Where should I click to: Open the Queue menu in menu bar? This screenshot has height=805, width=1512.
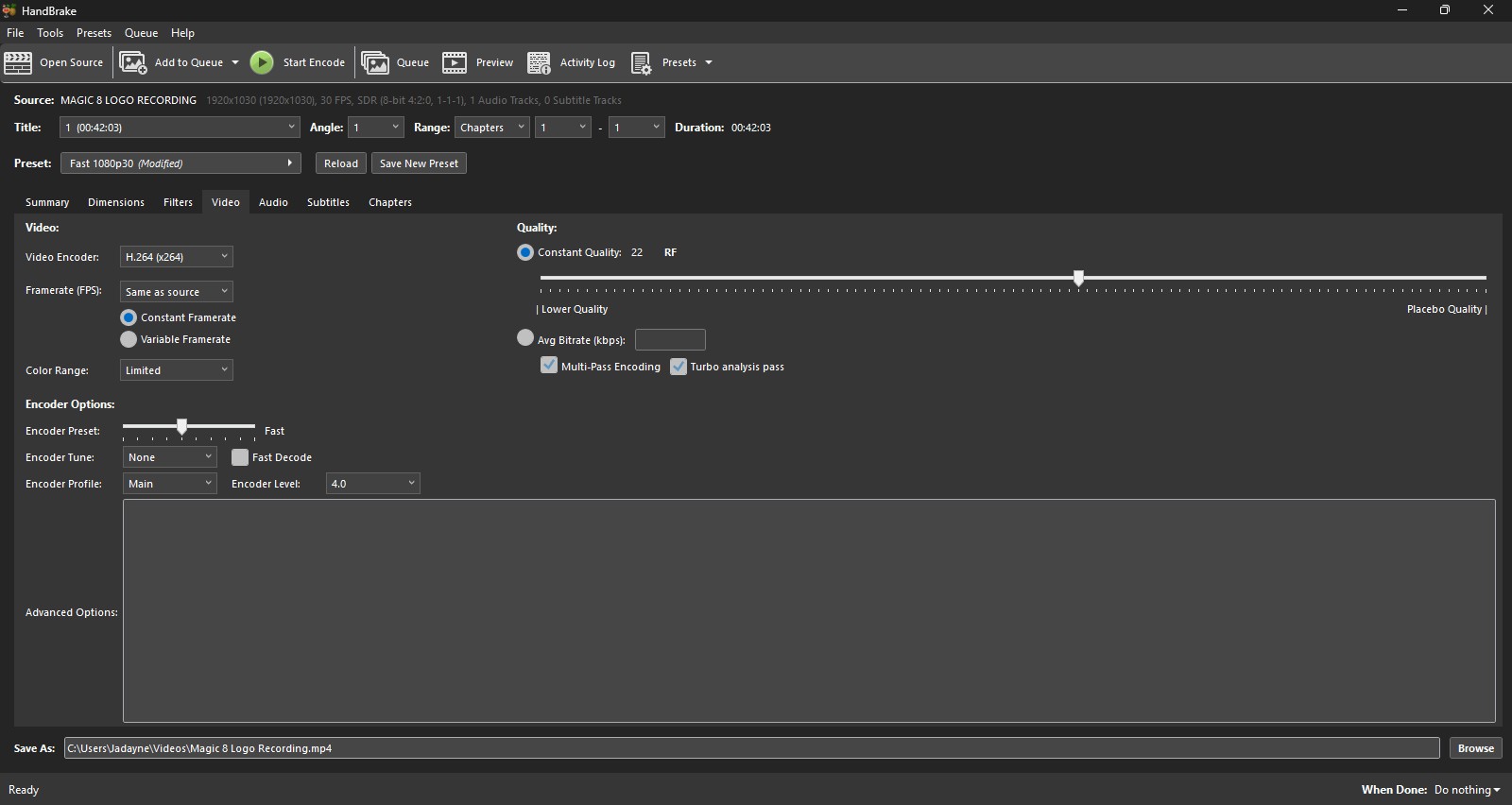(142, 33)
